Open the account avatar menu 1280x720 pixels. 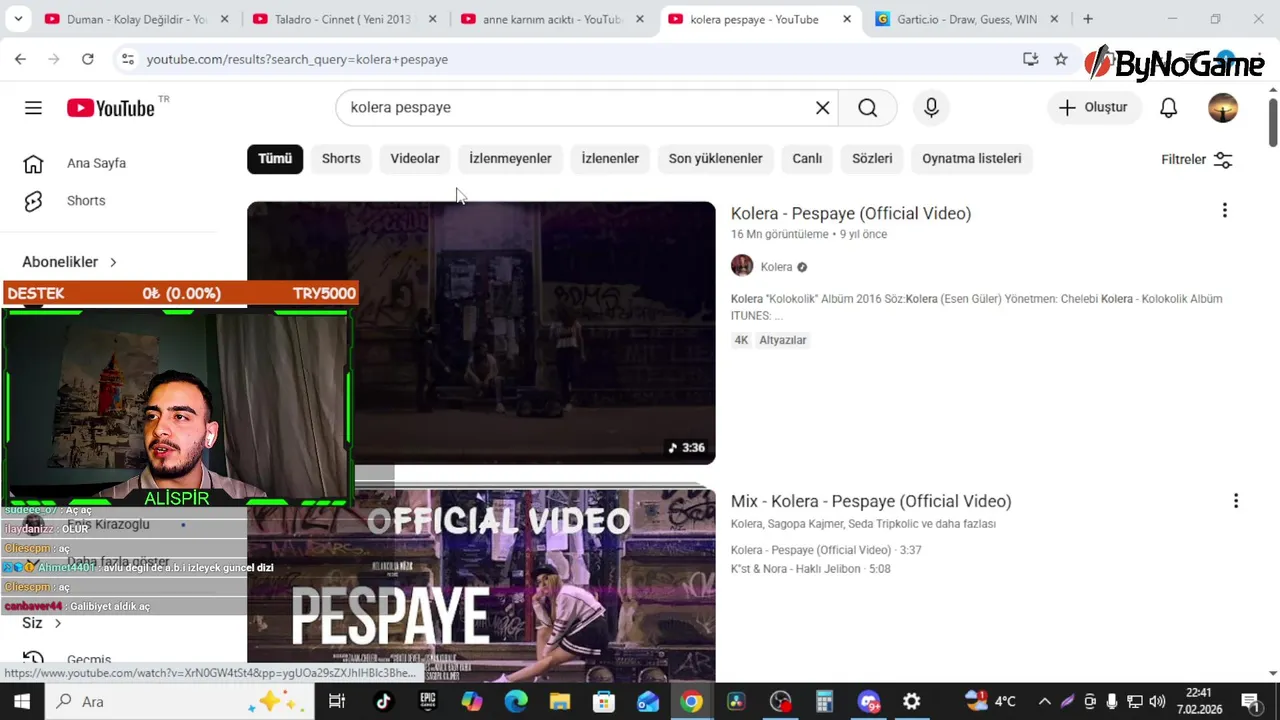tap(1223, 108)
